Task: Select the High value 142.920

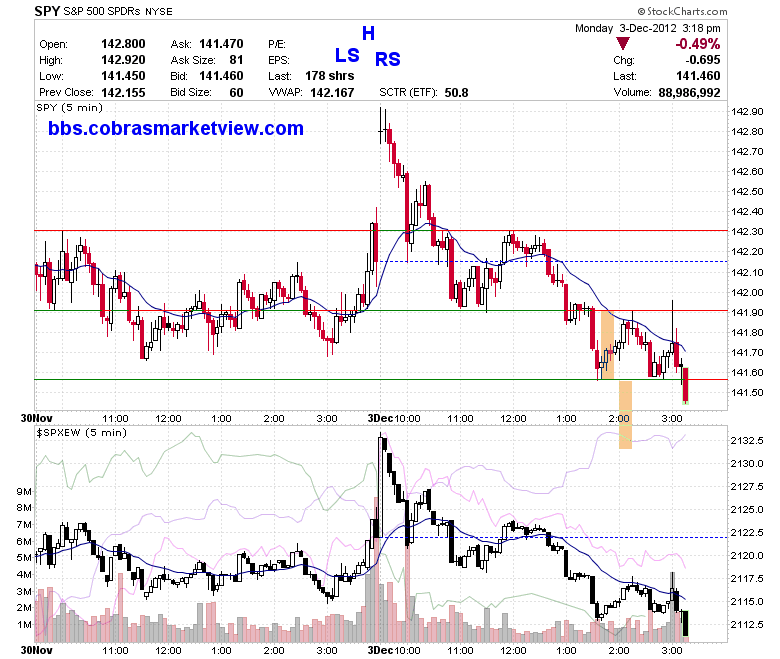Action: [123, 60]
